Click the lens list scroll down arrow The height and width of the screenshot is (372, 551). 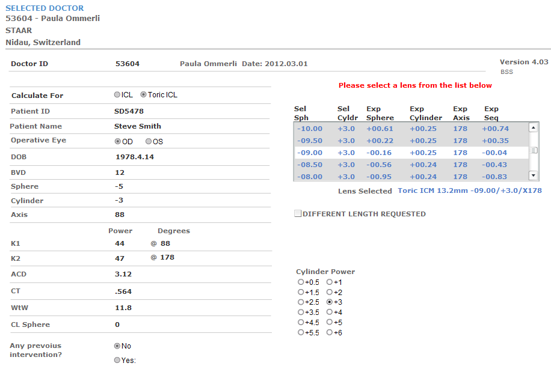coord(533,175)
